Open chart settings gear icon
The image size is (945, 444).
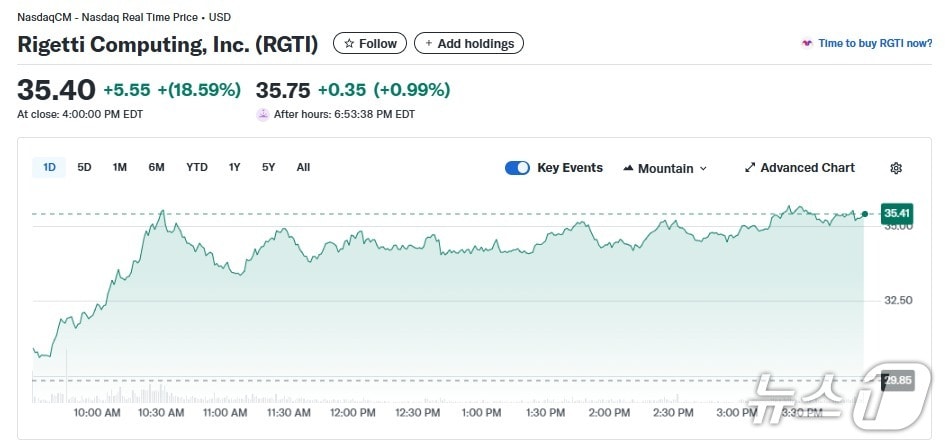tap(896, 168)
